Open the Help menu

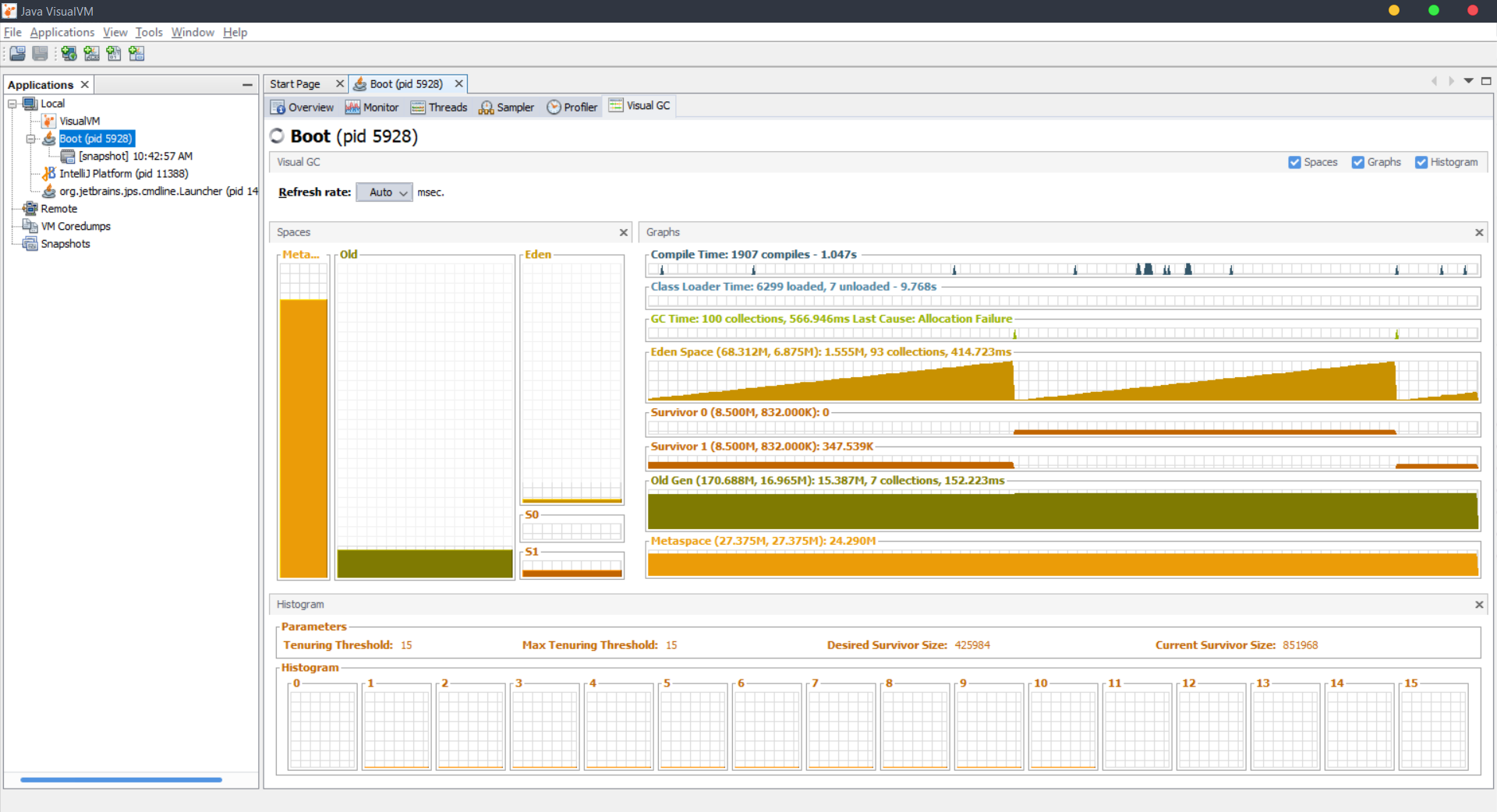click(235, 32)
